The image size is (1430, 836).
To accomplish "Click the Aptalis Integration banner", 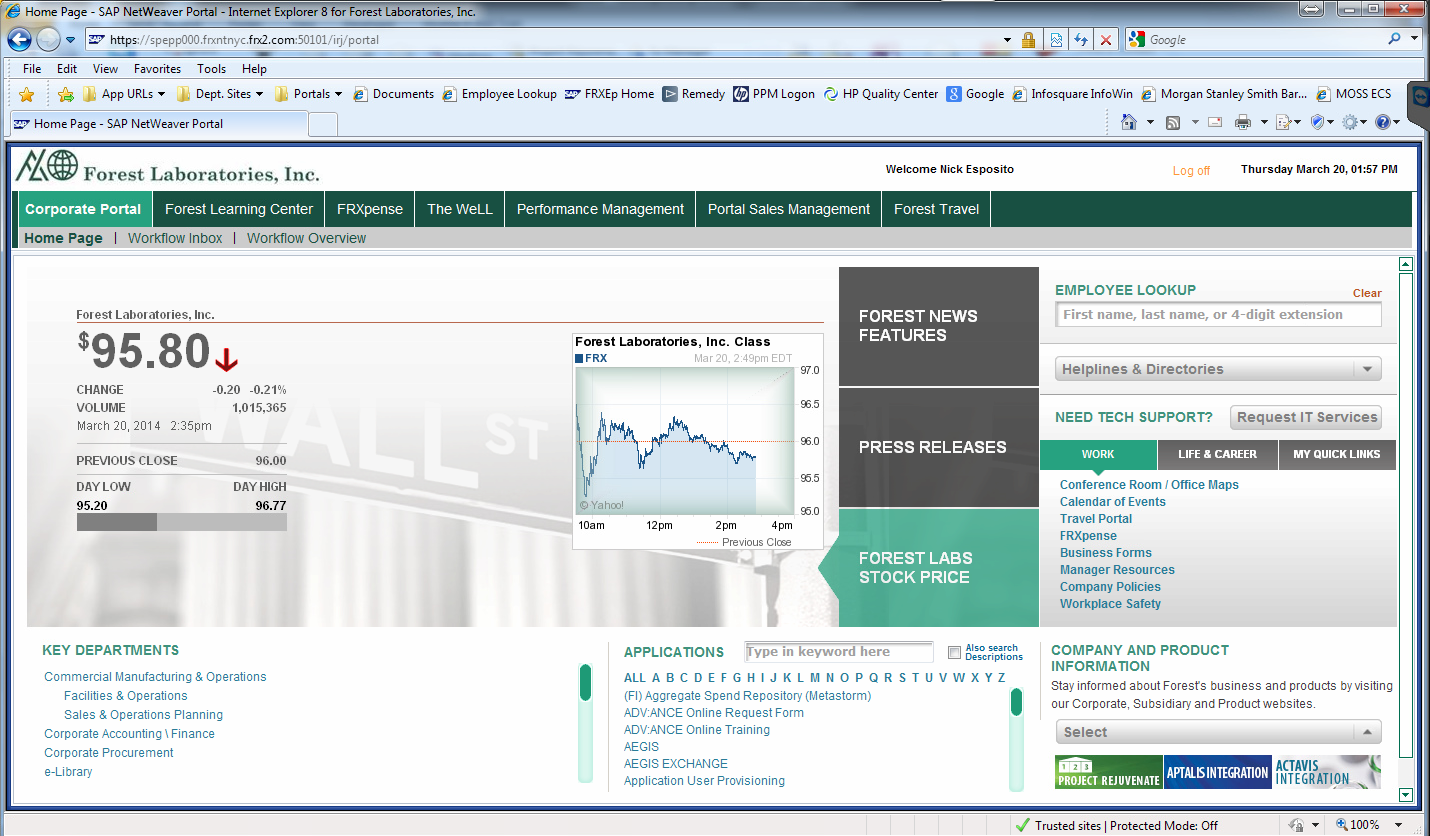I will [1217, 772].
